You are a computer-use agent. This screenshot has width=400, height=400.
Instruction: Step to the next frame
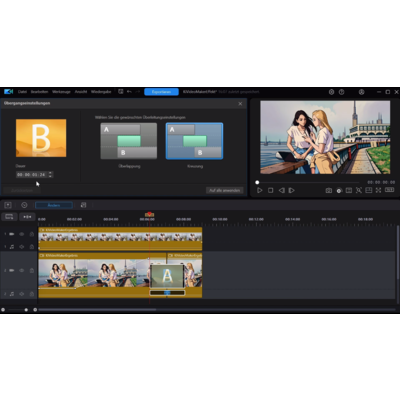pyautogui.click(x=292, y=190)
